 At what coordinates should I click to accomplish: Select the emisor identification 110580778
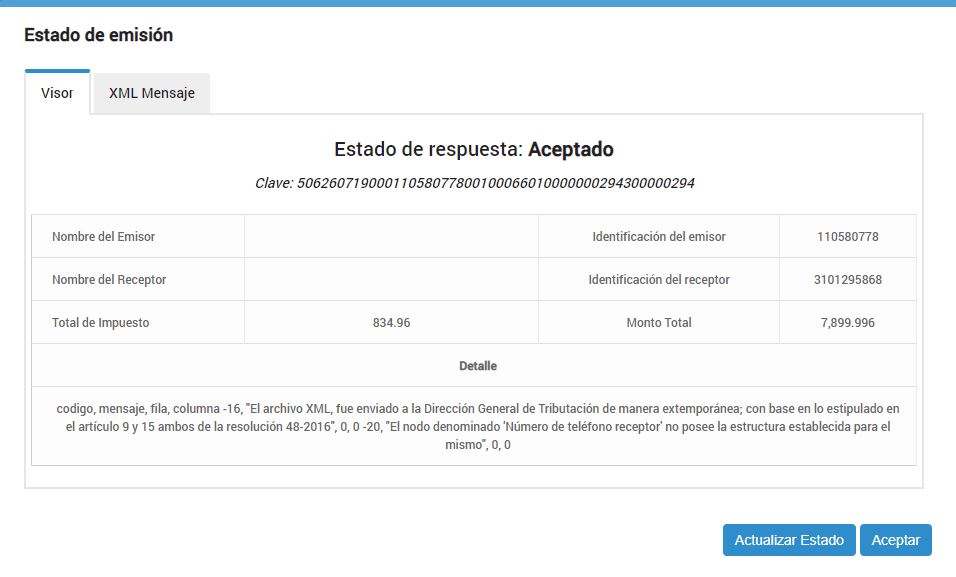pyautogui.click(x=847, y=236)
